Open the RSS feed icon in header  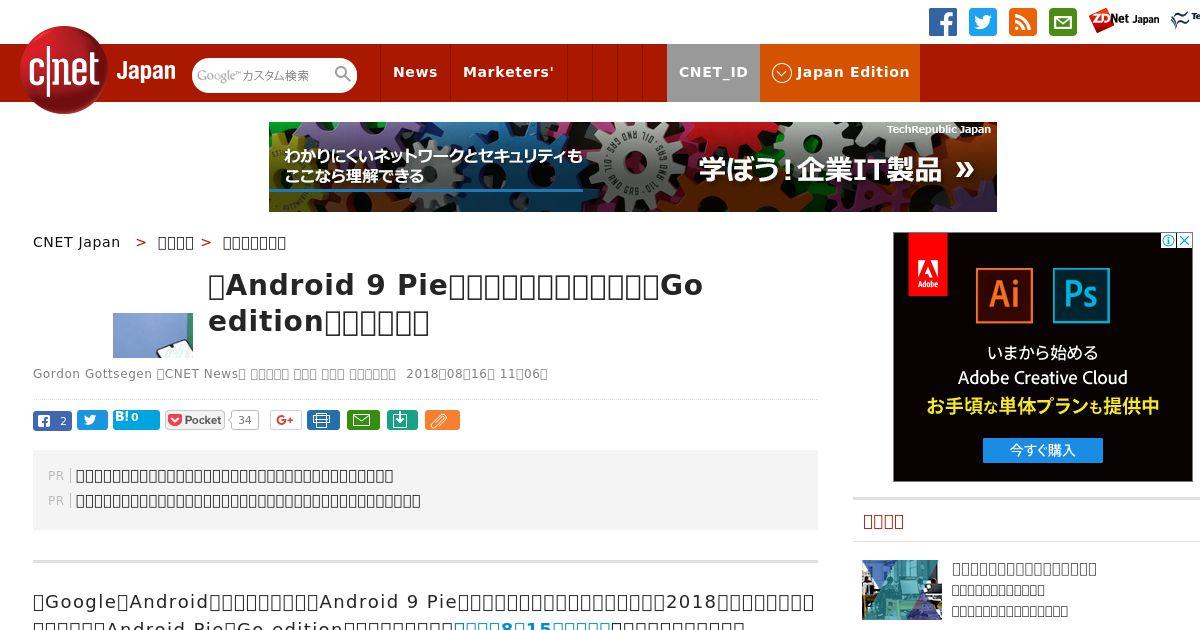point(1023,22)
